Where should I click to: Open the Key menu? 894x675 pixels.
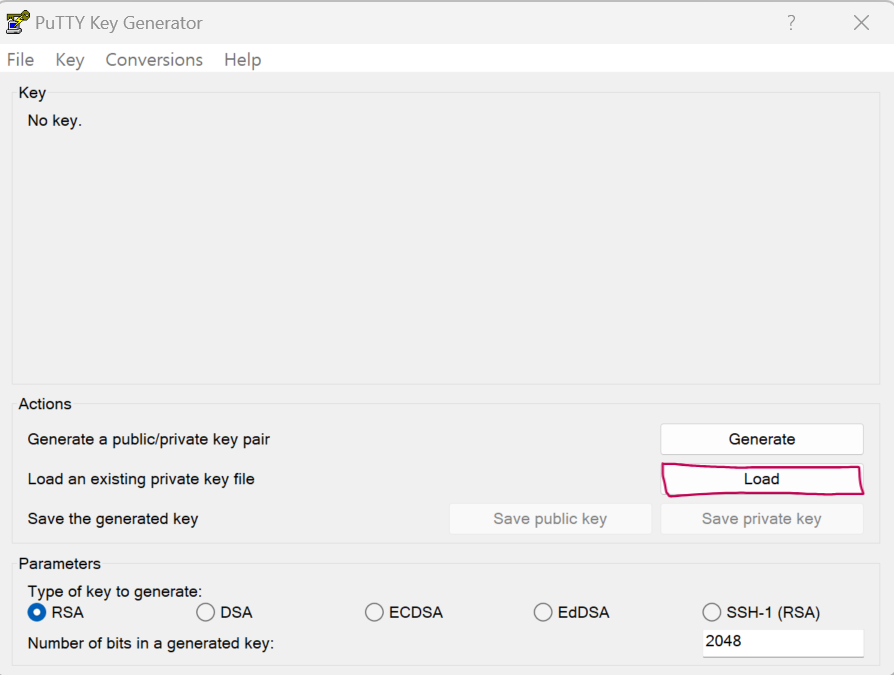[x=70, y=60]
